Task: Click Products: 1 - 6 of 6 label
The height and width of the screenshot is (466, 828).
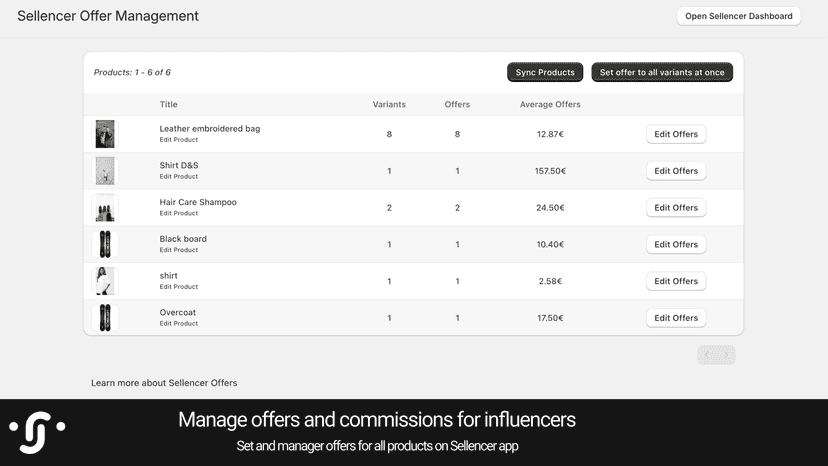Action: point(132,72)
